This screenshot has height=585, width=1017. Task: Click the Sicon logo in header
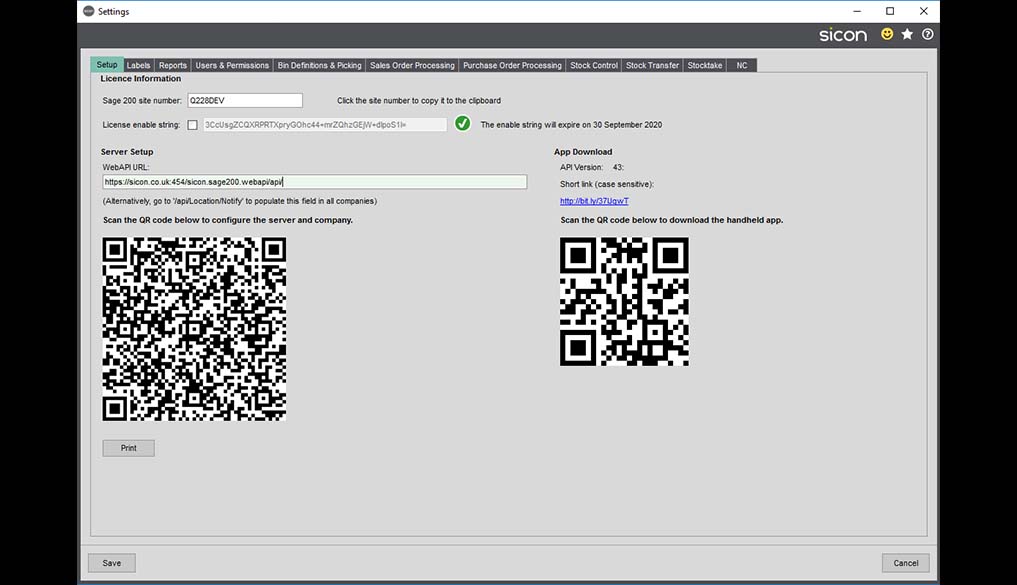click(x=843, y=35)
